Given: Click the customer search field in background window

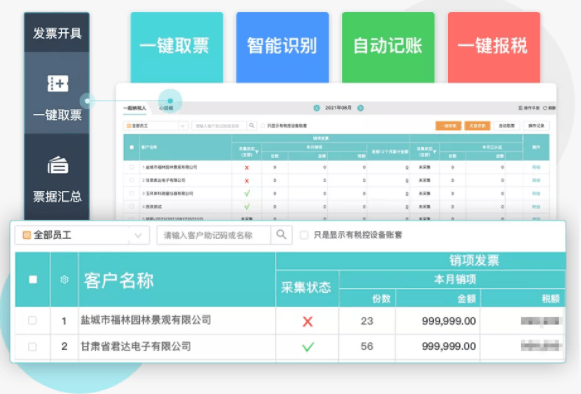Looking at the screenshot, I should 219,126.
